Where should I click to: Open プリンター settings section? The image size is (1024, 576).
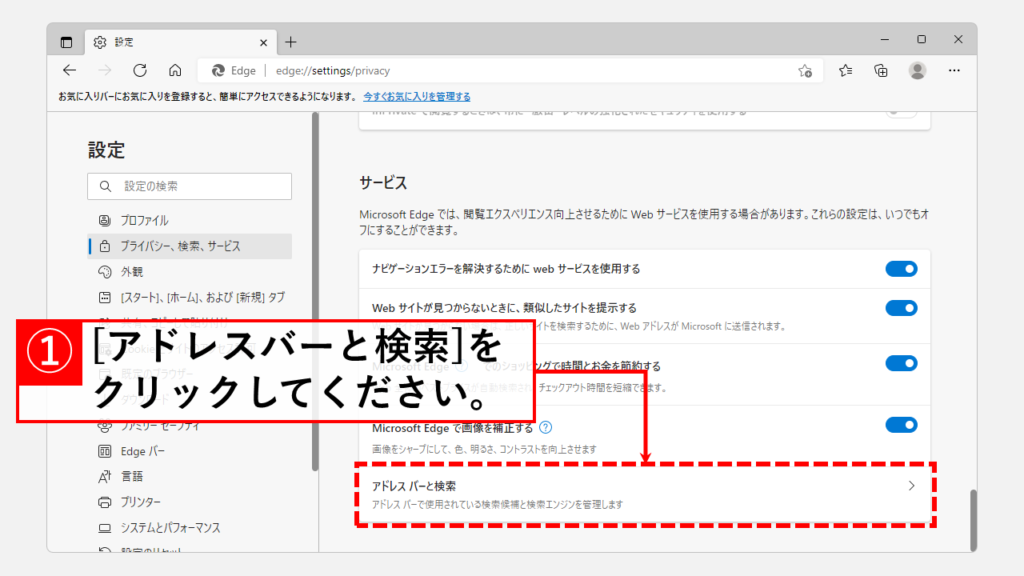(x=140, y=502)
